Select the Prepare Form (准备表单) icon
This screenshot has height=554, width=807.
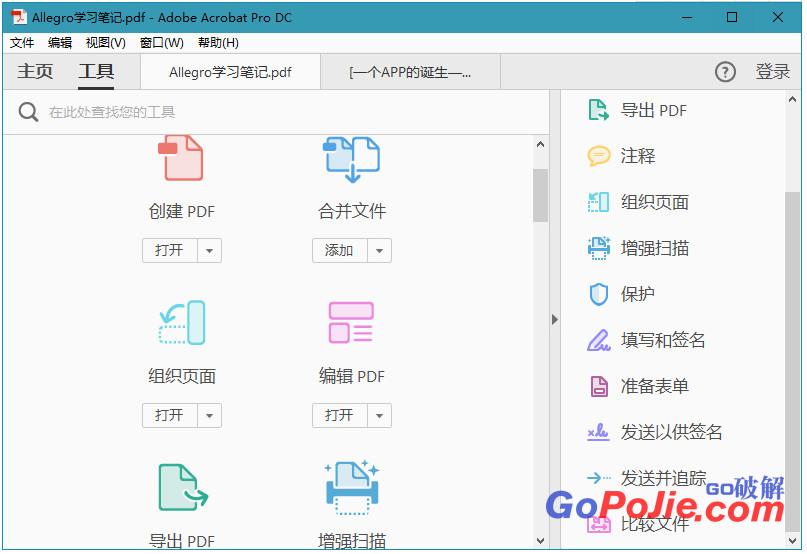[x=599, y=386]
